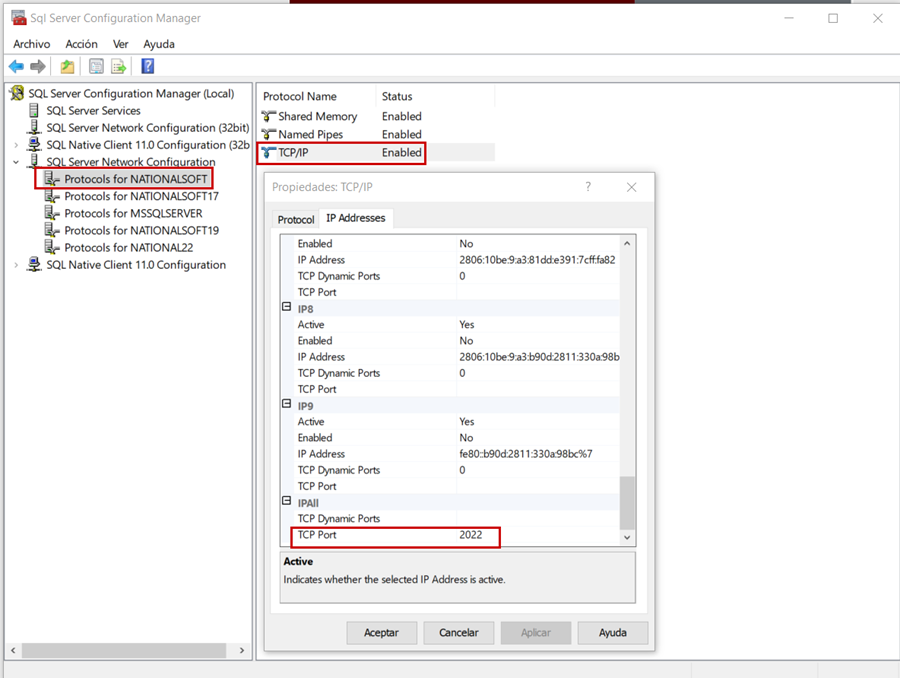Viewport: 900px width, 678px height.
Task: Collapse the IP9 section
Action: click(x=286, y=404)
